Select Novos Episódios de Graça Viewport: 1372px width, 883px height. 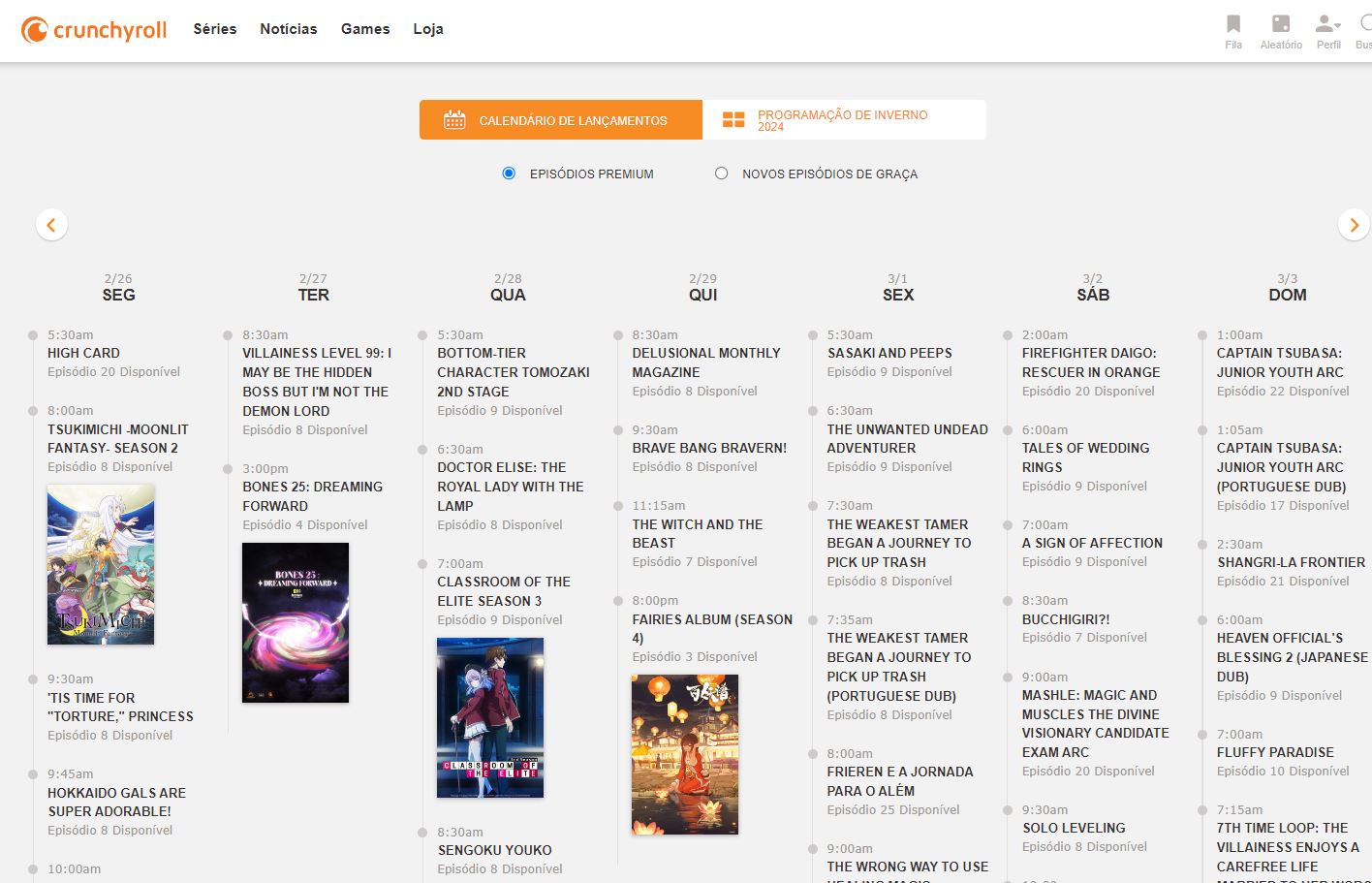pos(721,173)
